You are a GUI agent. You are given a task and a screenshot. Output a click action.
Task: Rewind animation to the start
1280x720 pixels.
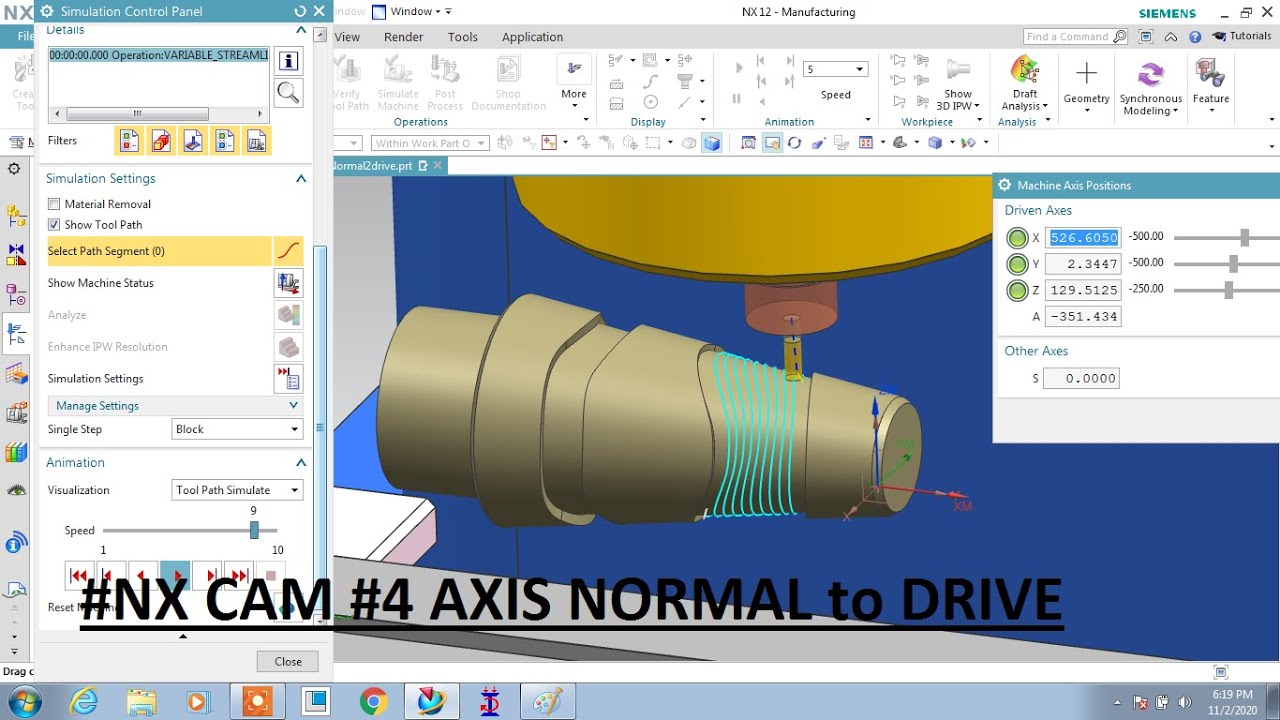79,575
